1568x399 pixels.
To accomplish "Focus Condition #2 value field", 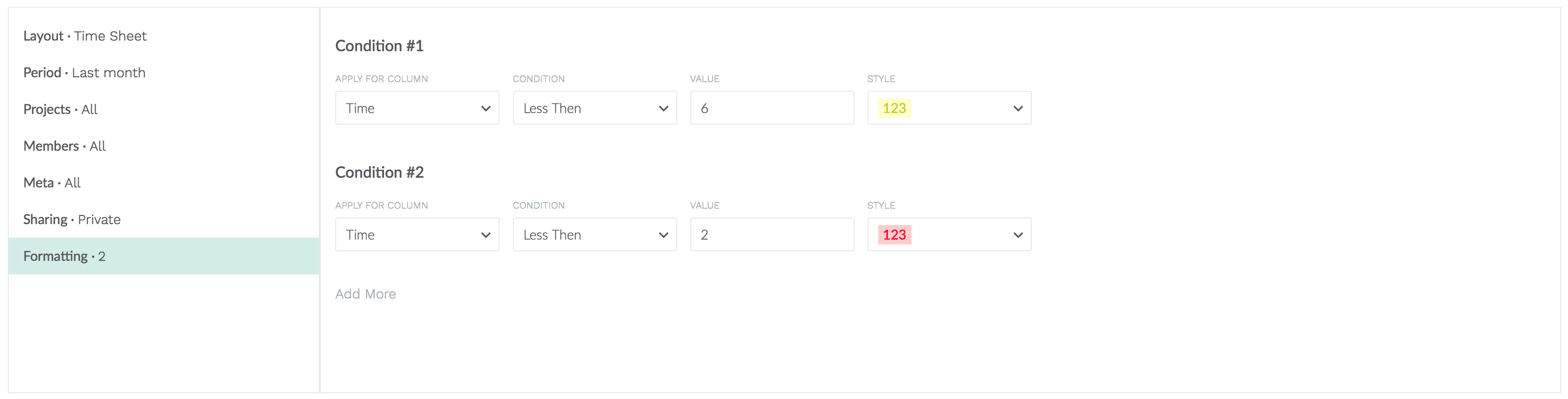I will [771, 235].
